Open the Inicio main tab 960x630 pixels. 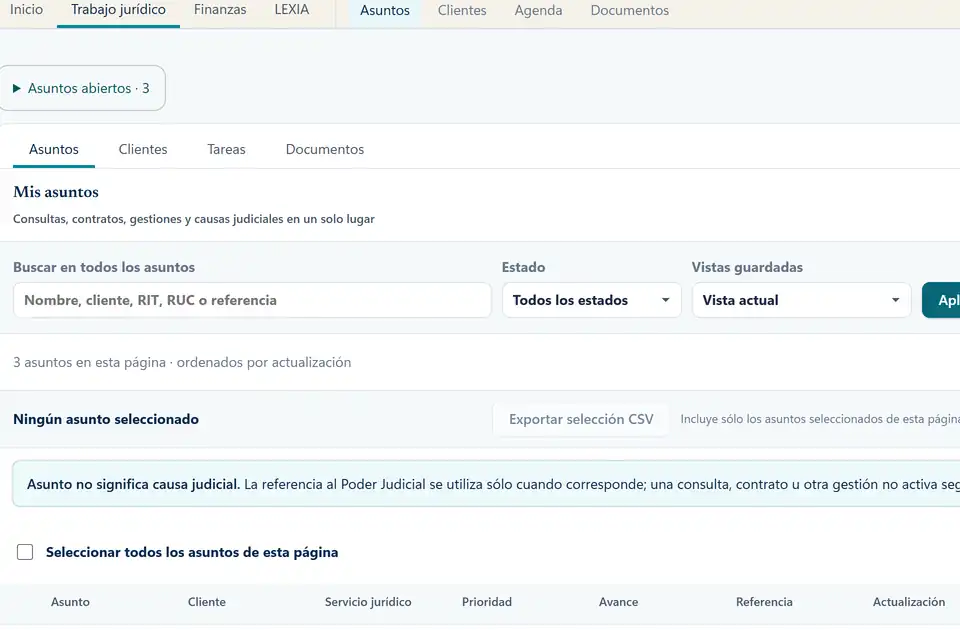(x=26, y=10)
